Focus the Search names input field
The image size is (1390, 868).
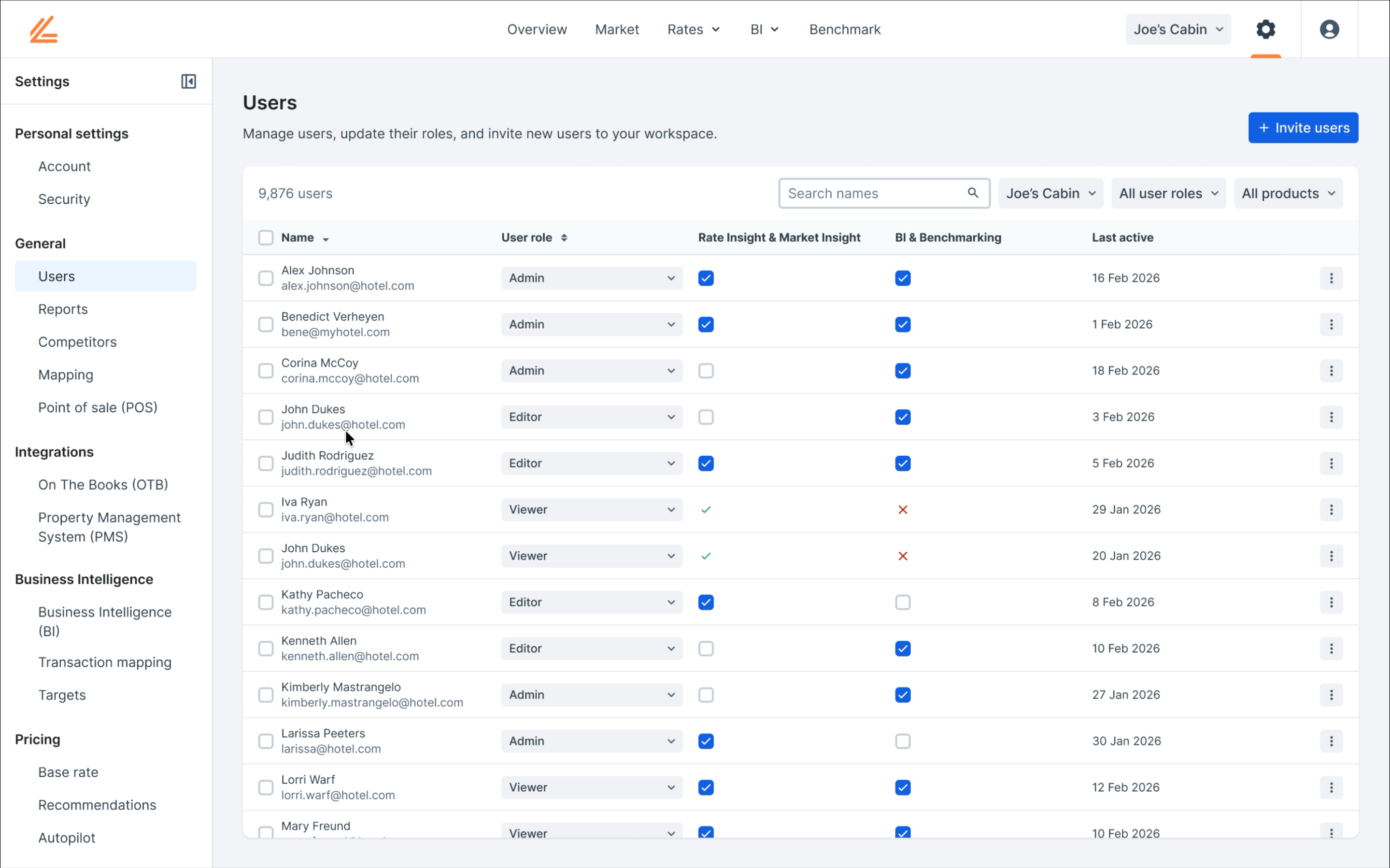pyautogui.click(x=884, y=194)
